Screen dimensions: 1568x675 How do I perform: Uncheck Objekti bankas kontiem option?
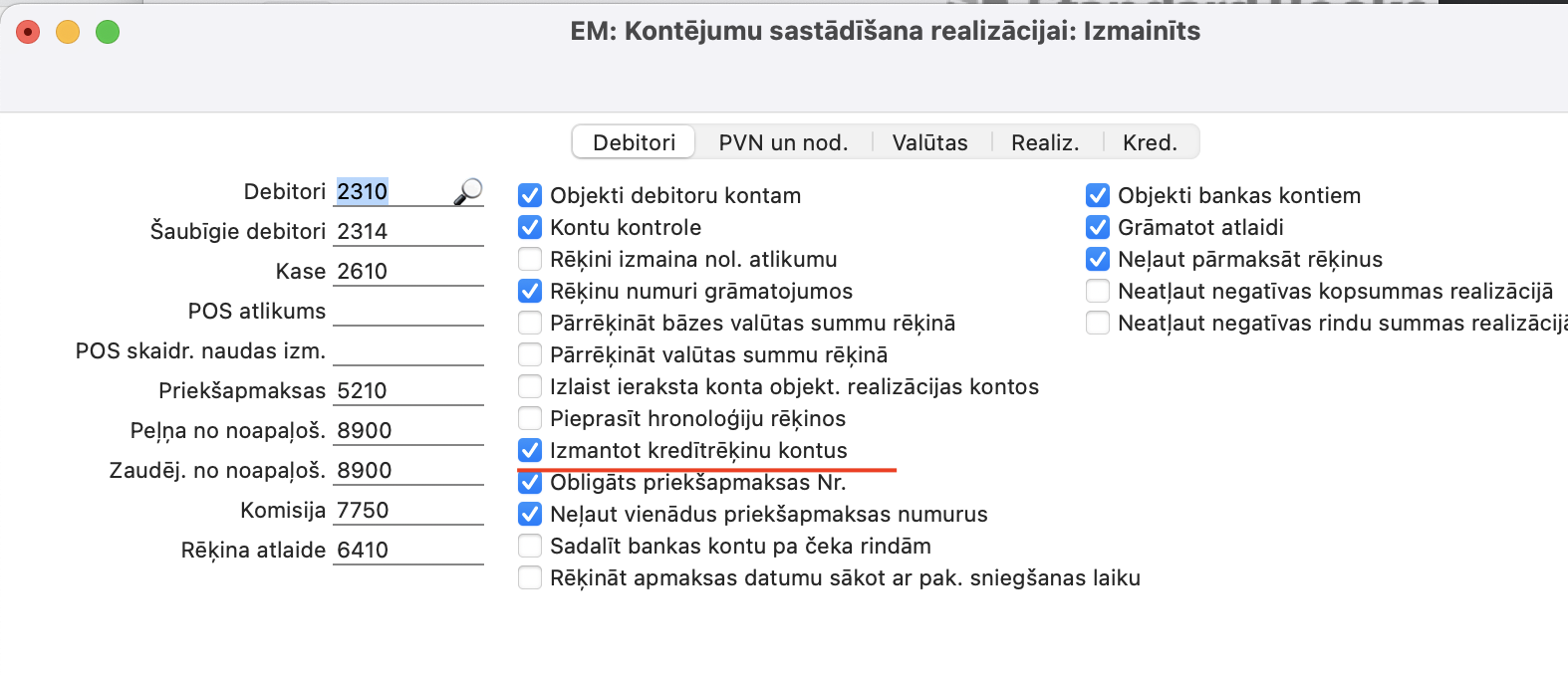[x=1098, y=195]
